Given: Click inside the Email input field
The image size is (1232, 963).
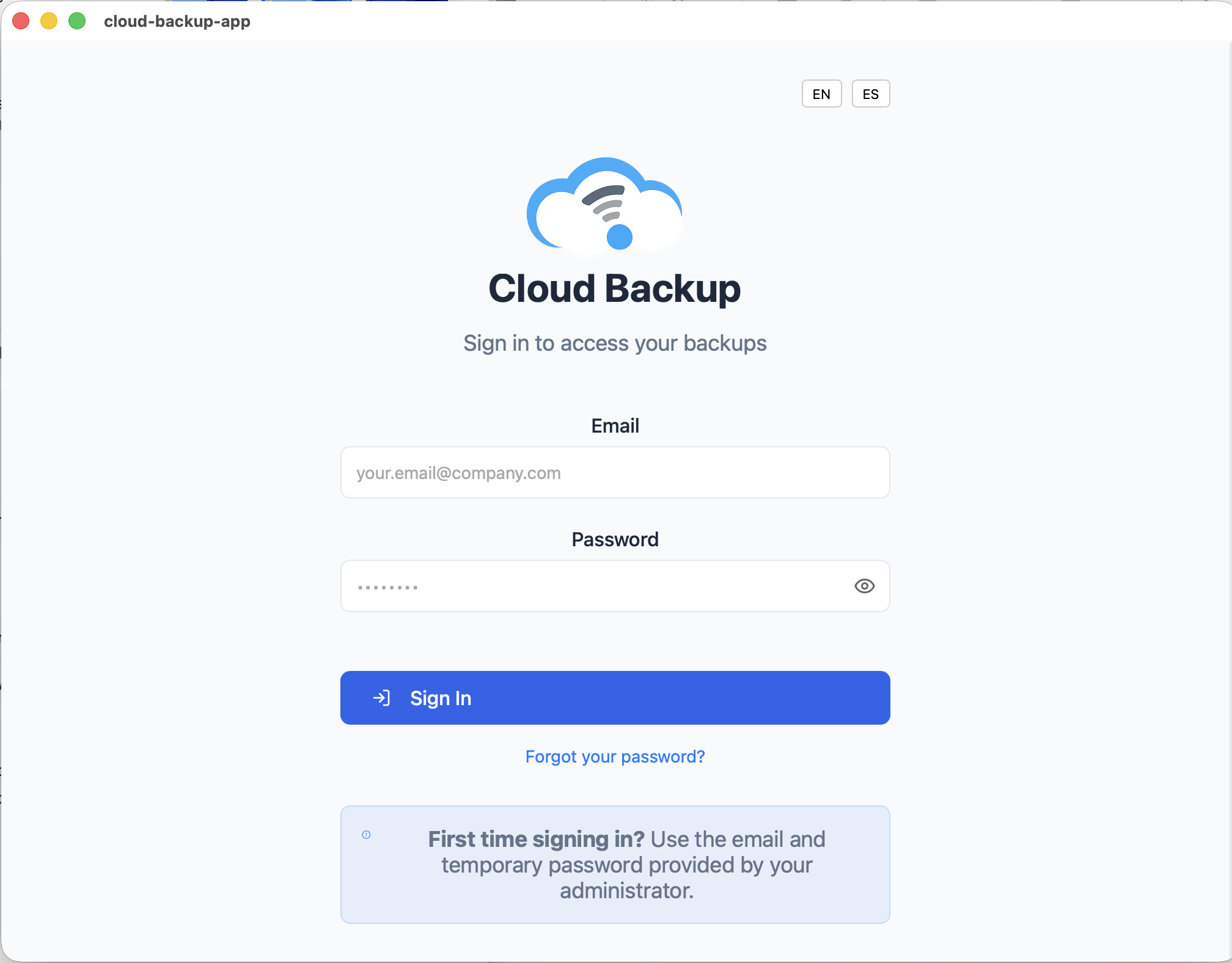Looking at the screenshot, I should pyautogui.click(x=615, y=472).
